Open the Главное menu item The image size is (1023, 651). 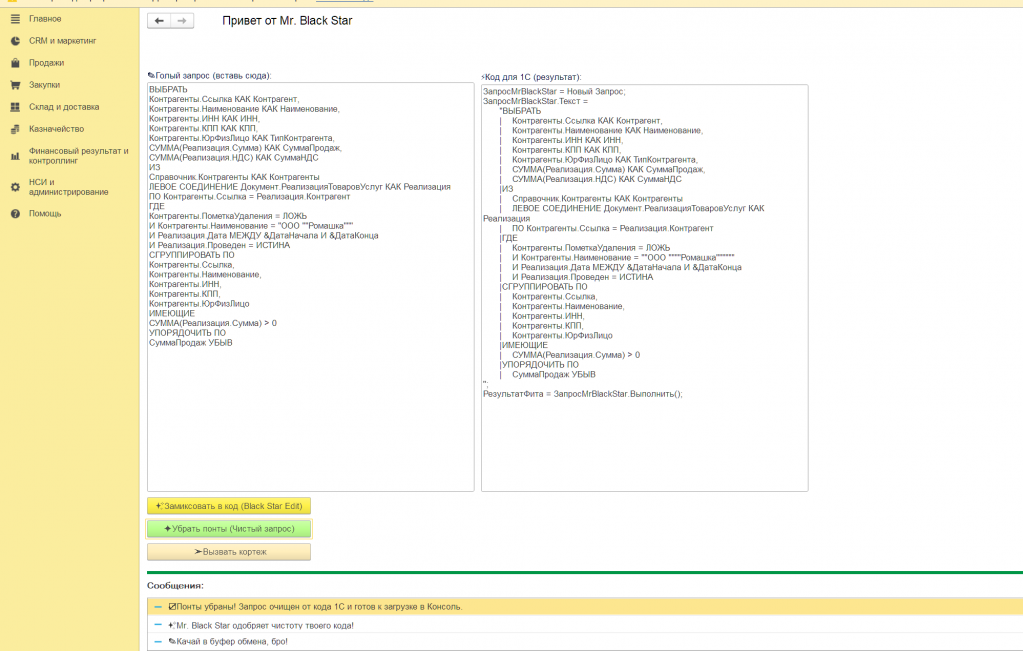(x=45, y=19)
